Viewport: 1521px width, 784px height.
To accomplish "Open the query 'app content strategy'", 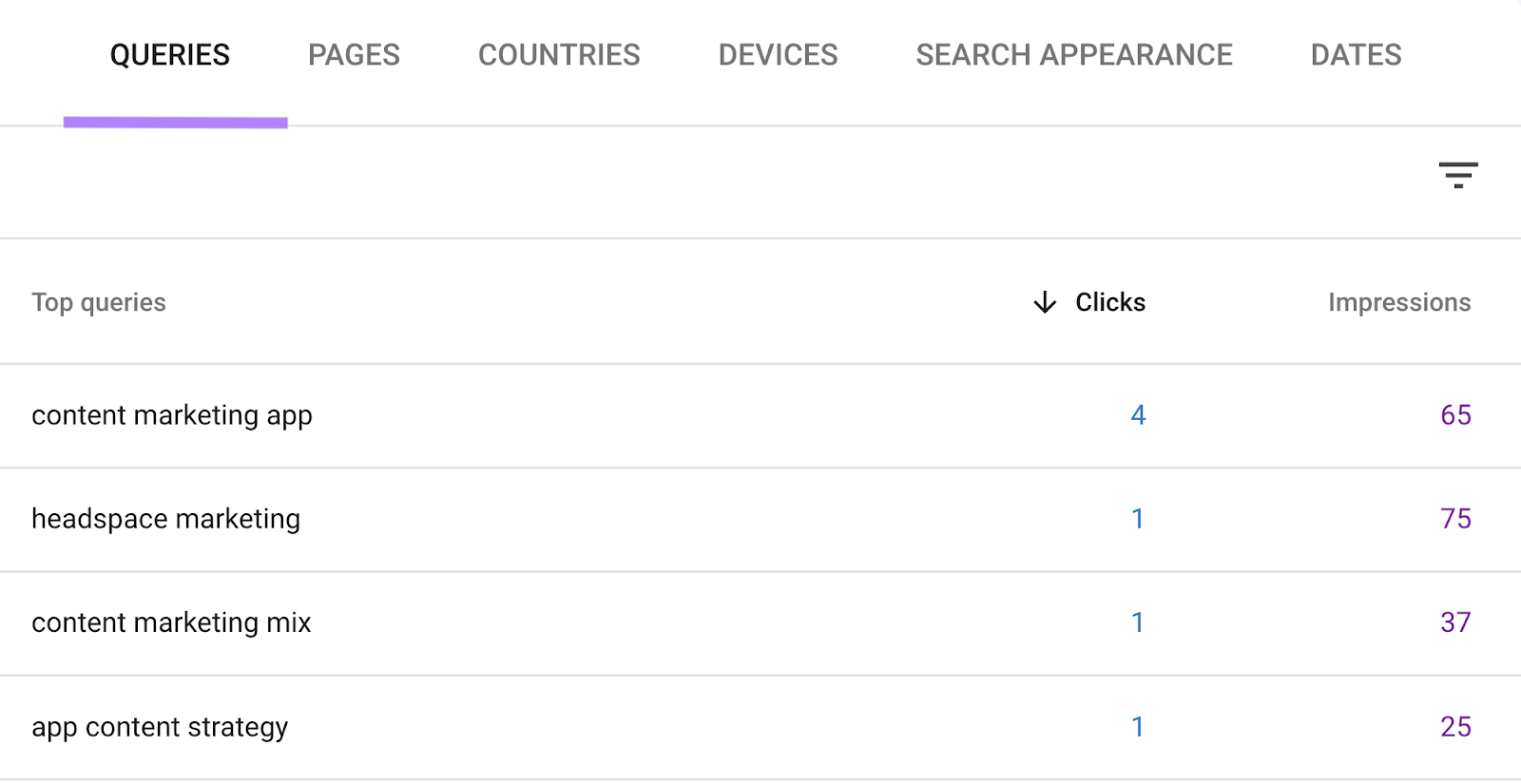I will [160, 727].
